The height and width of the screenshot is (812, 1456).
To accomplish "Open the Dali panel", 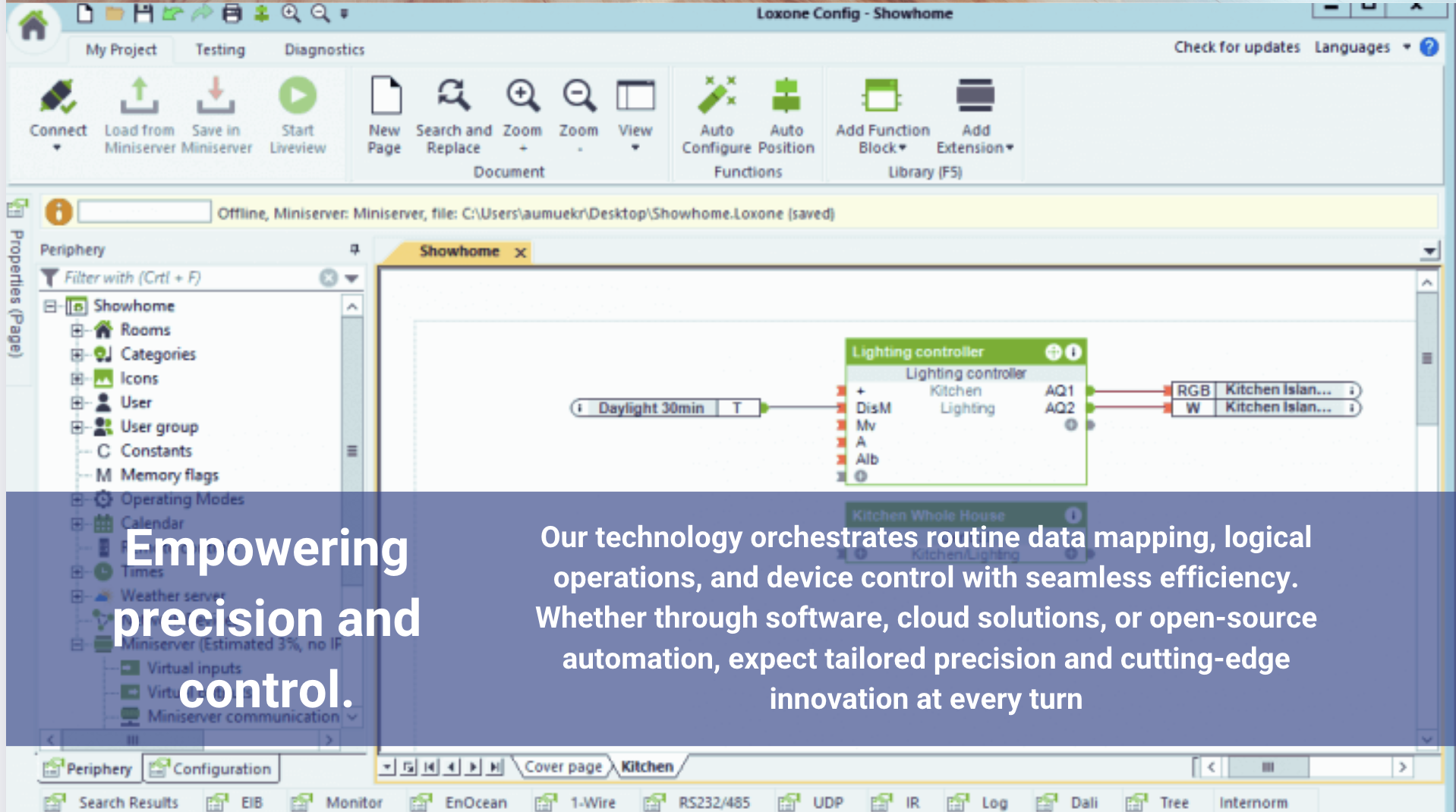I will [x=1067, y=802].
